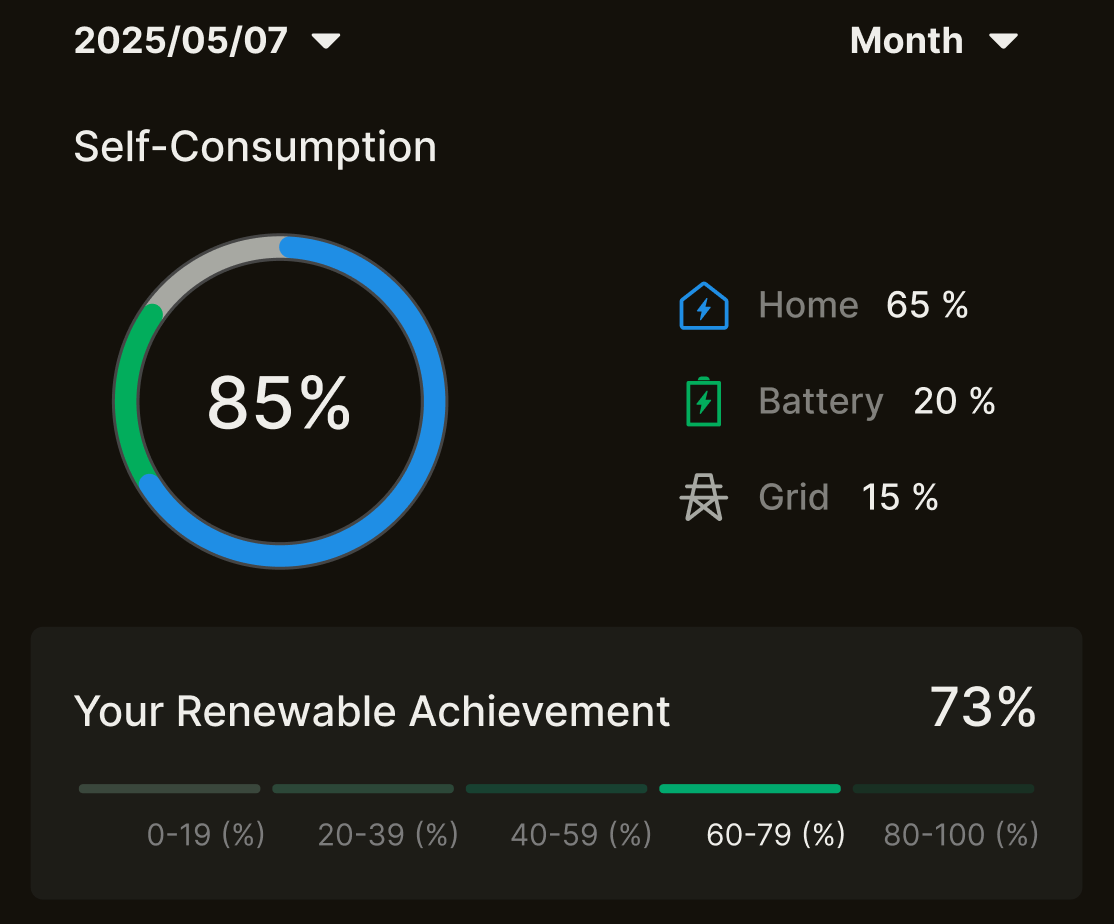Screen dimensions: 1114x924
Task: Expand the Month period dropdown arrow
Action: point(1002,41)
